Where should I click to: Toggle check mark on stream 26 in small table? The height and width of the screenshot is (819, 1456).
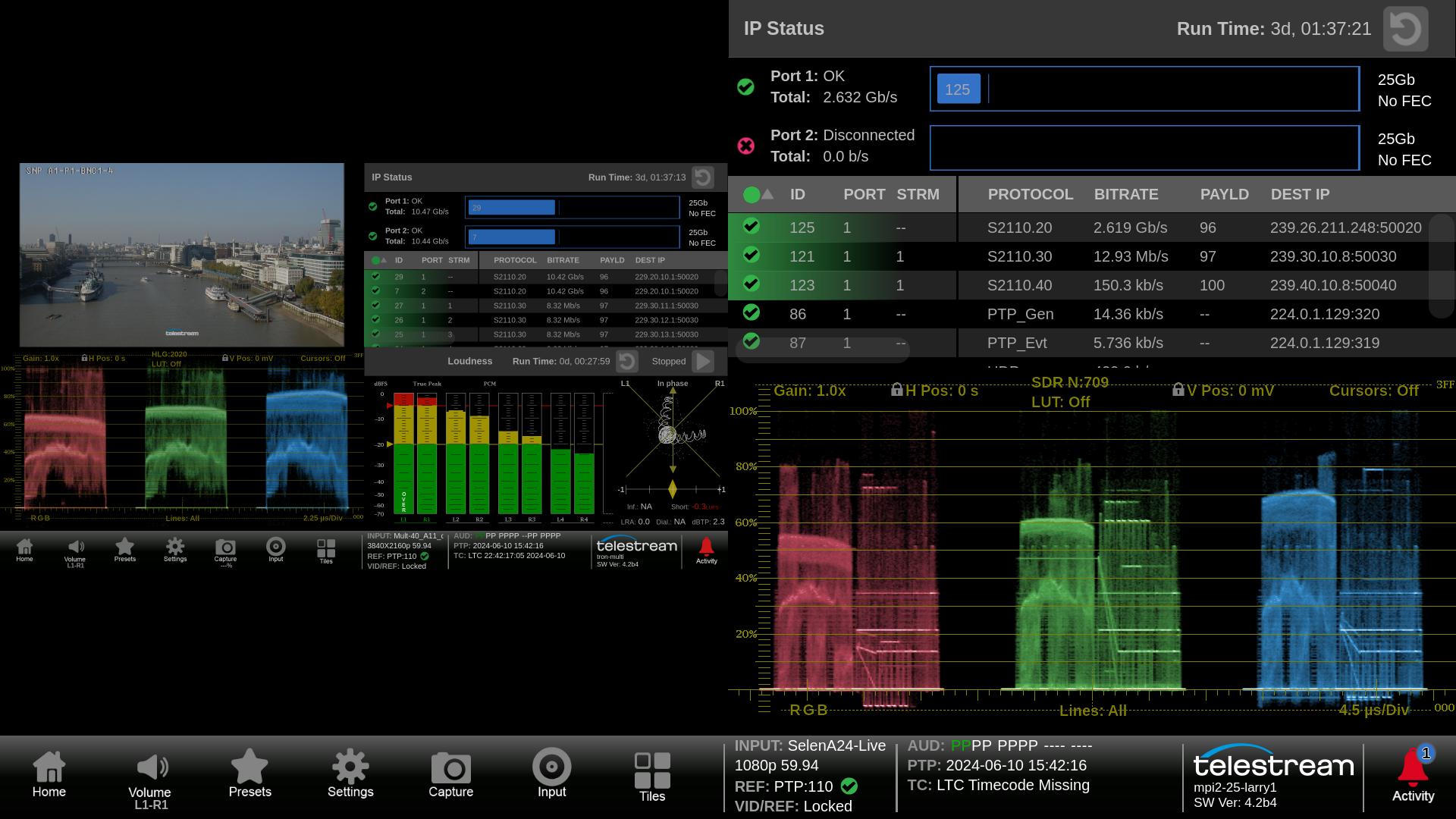click(375, 319)
